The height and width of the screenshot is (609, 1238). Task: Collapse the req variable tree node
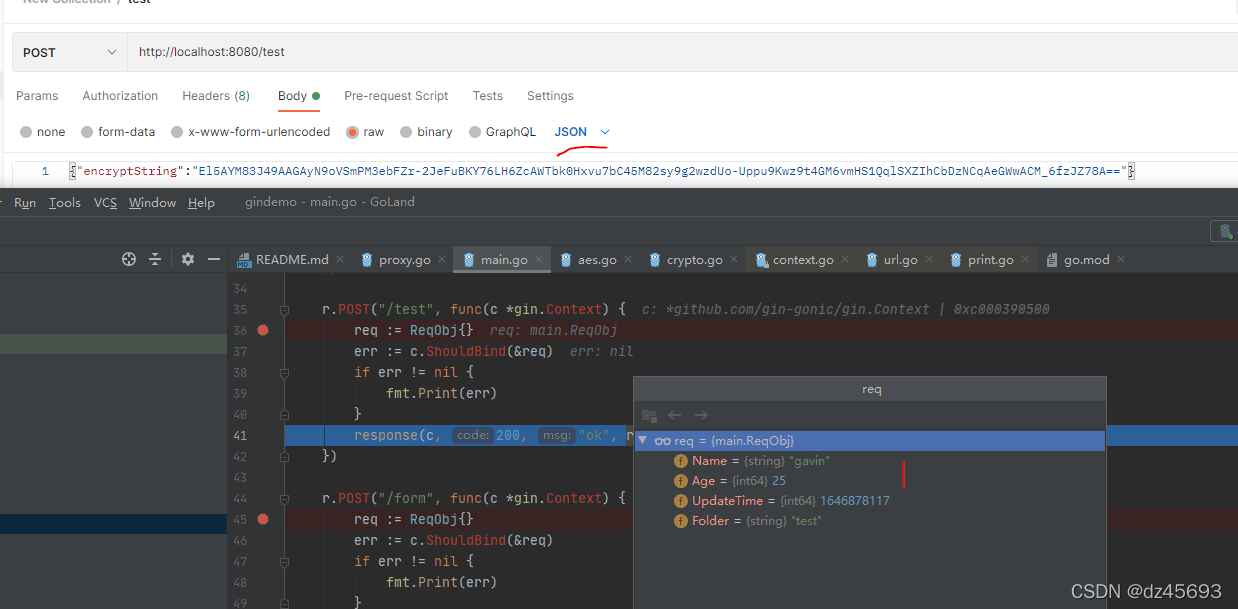pos(642,441)
